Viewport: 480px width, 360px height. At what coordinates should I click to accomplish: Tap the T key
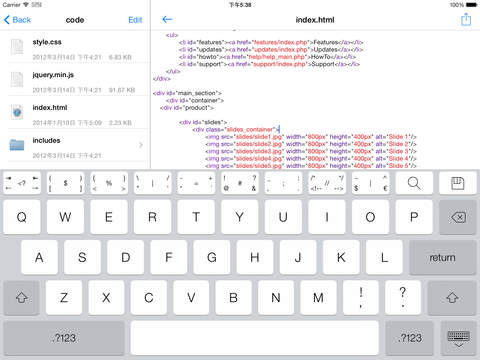pyautogui.click(x=196, y=217)
